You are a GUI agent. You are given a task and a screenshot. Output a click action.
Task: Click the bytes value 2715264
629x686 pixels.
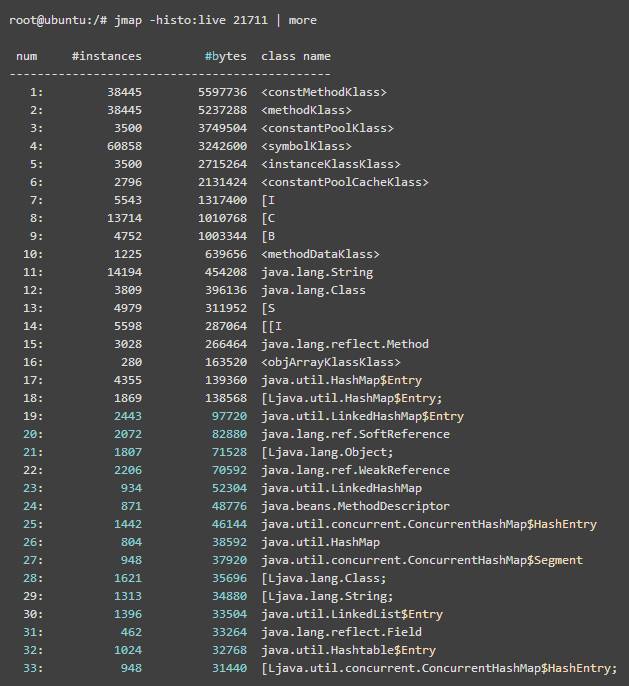pos(222,164)
